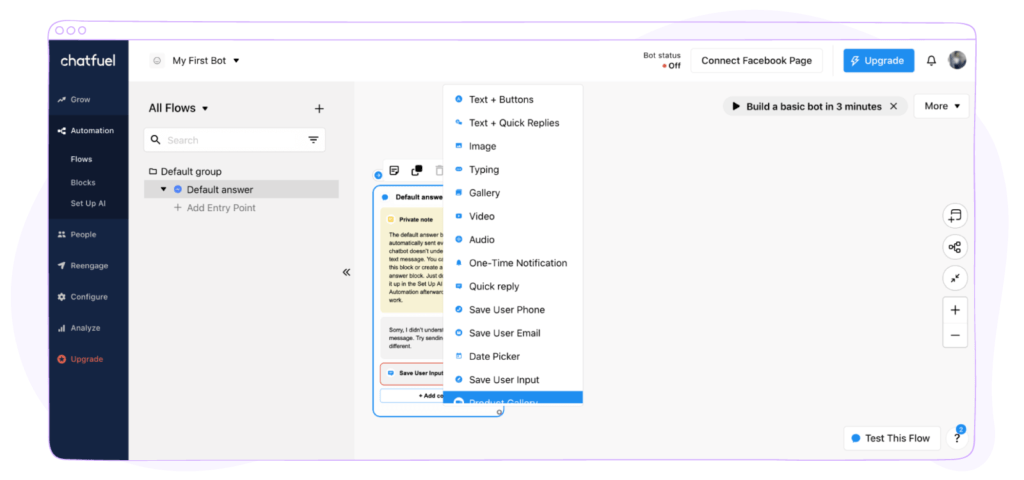Choose One-Time Notification from the menu
The image size is (1024, 480).
(x=513, y=263)
